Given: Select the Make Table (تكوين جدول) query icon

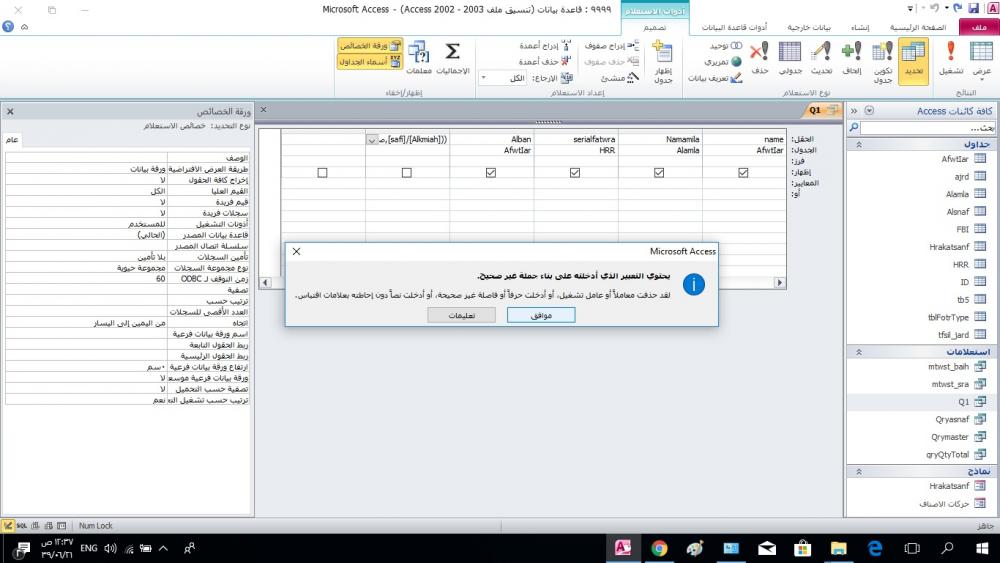Looking at the screenshot, I should pos(883,59).
